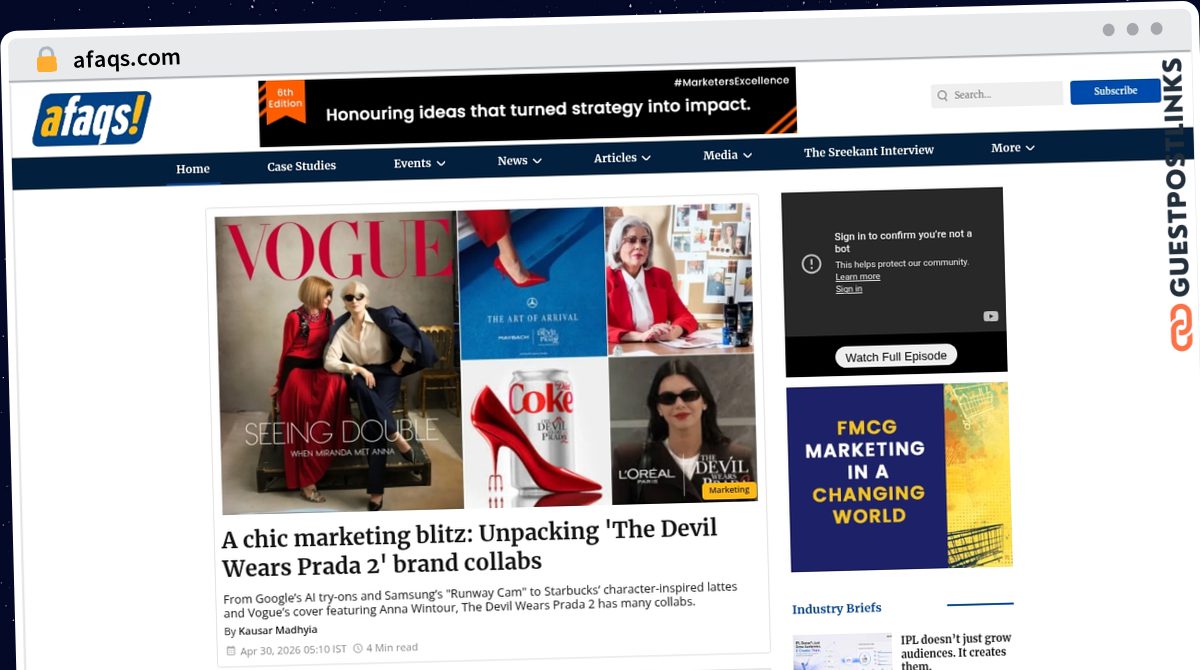The image size is (1200, 670).
Task: Open the IPL doesn't just grow audiences article
Action: tap(956, 650)
